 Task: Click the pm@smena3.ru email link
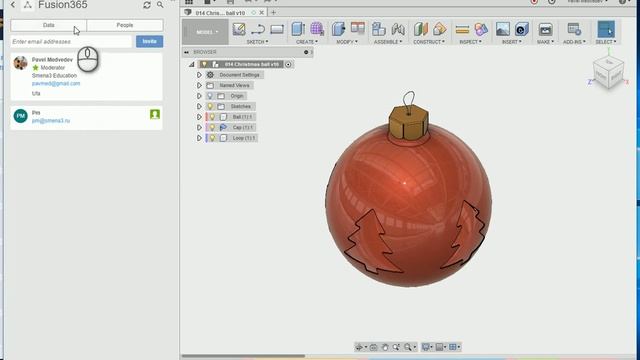coord(51,121)
